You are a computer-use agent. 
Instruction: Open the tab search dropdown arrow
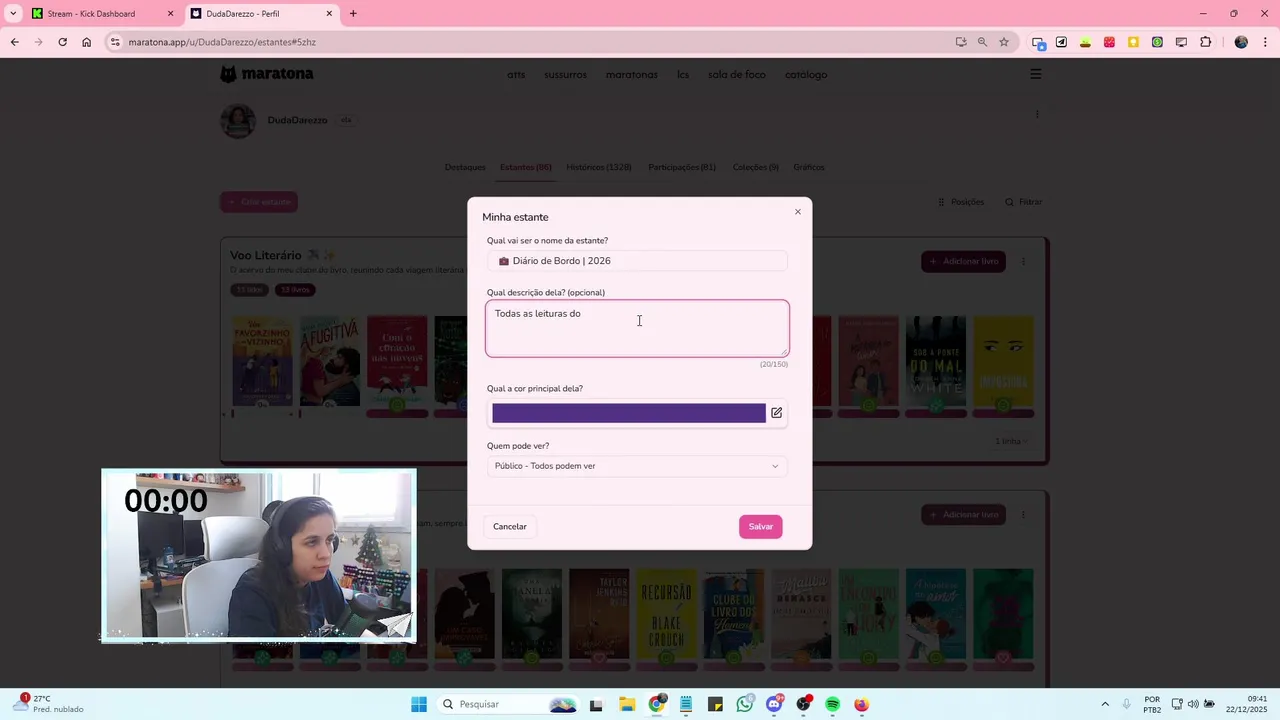tap(13, 14)
